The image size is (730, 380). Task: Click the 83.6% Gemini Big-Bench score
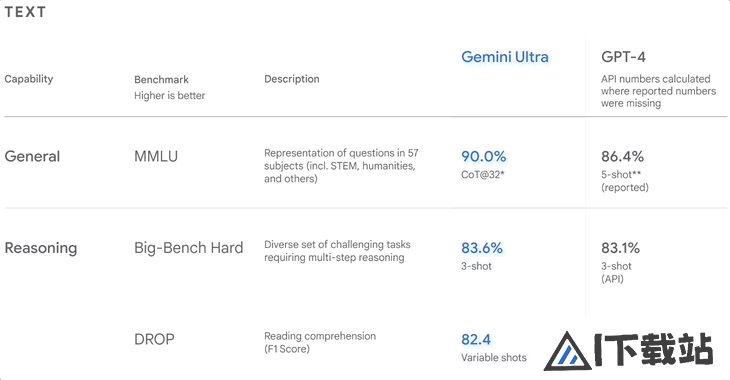[482, 248]
